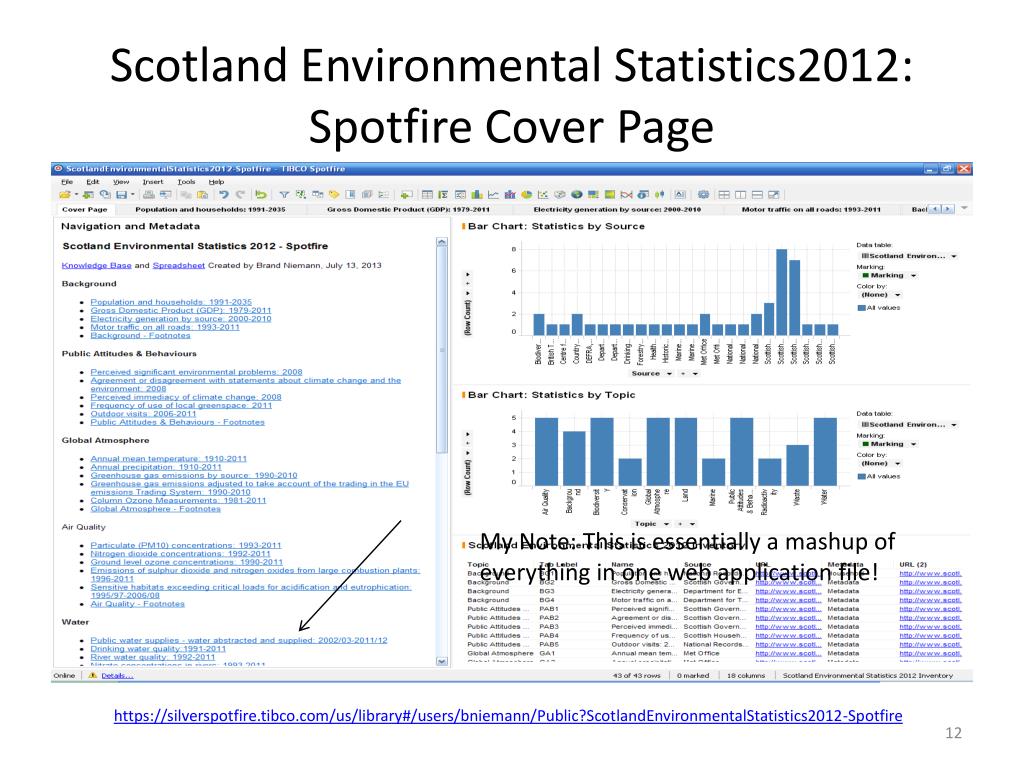
Task: Arrange visualizations evenly in grid icon
Action: coord(724,195)
